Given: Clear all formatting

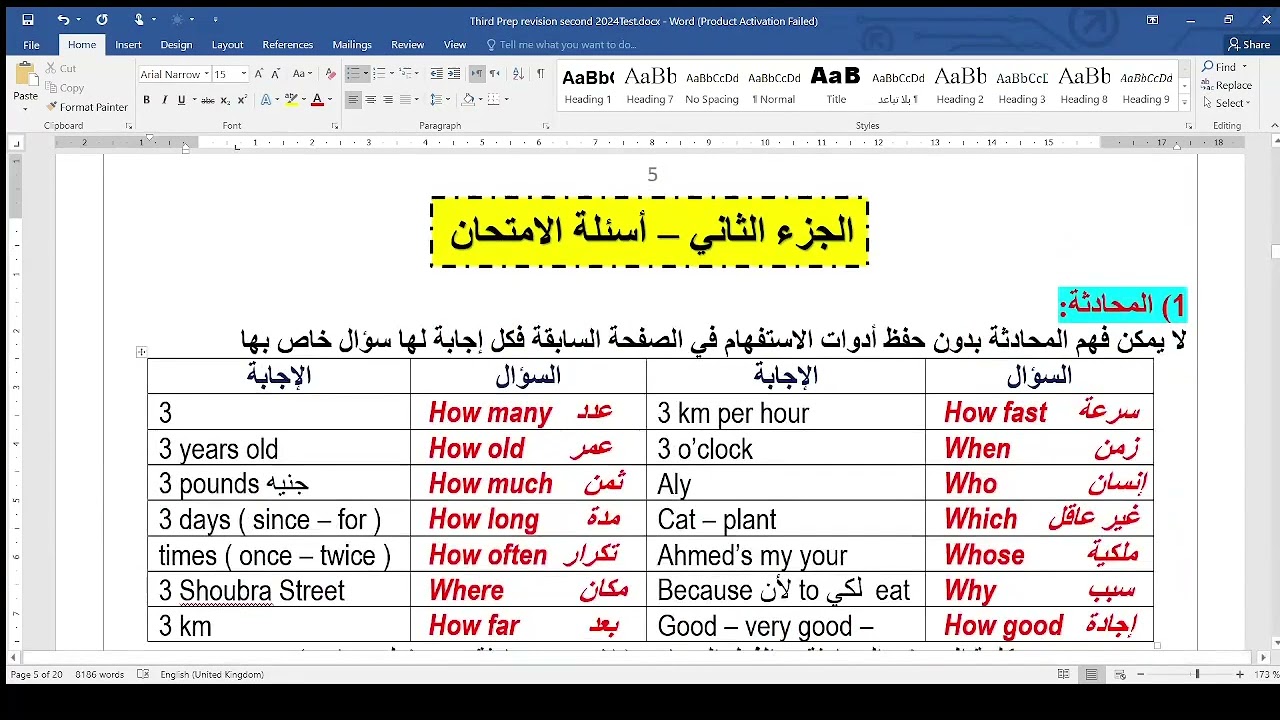Looking at the screenshot, I should [330, 74].
